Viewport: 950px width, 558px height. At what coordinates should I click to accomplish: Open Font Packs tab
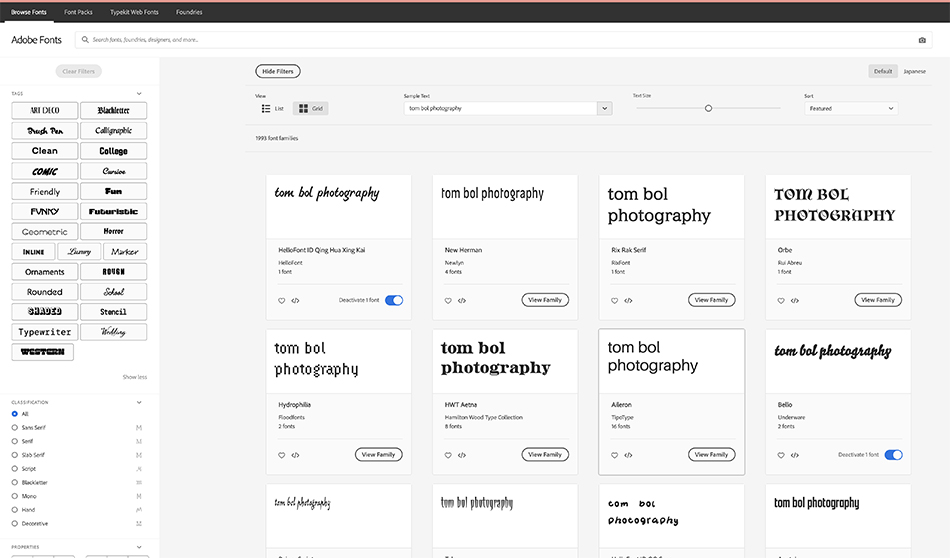78,12
